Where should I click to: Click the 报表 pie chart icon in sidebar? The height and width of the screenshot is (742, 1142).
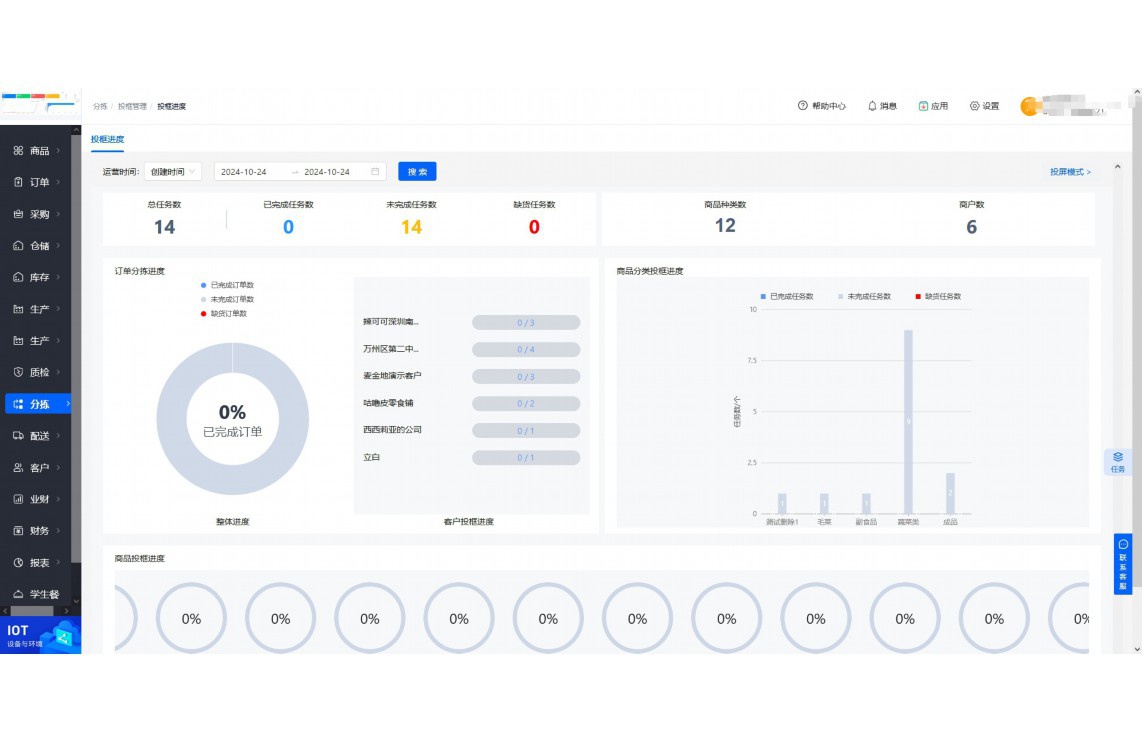[18, 563]
